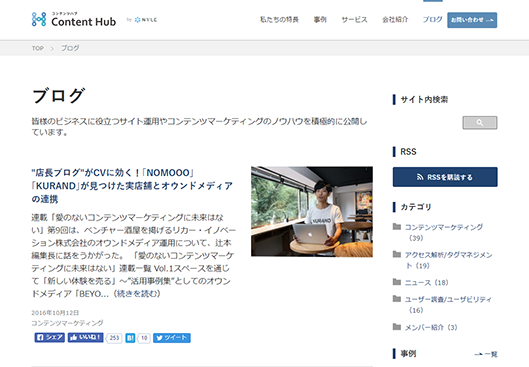Click the Hatena bookmark count 10
The image size is (529, 367).
[144, 338]
